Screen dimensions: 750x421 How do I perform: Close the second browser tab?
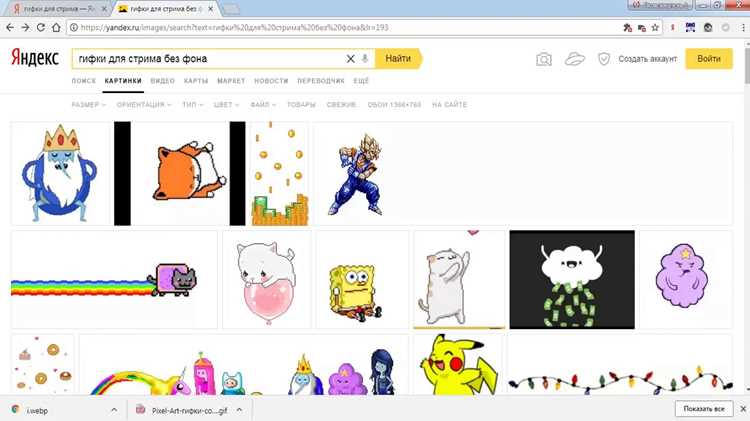(x=210, y=9)
